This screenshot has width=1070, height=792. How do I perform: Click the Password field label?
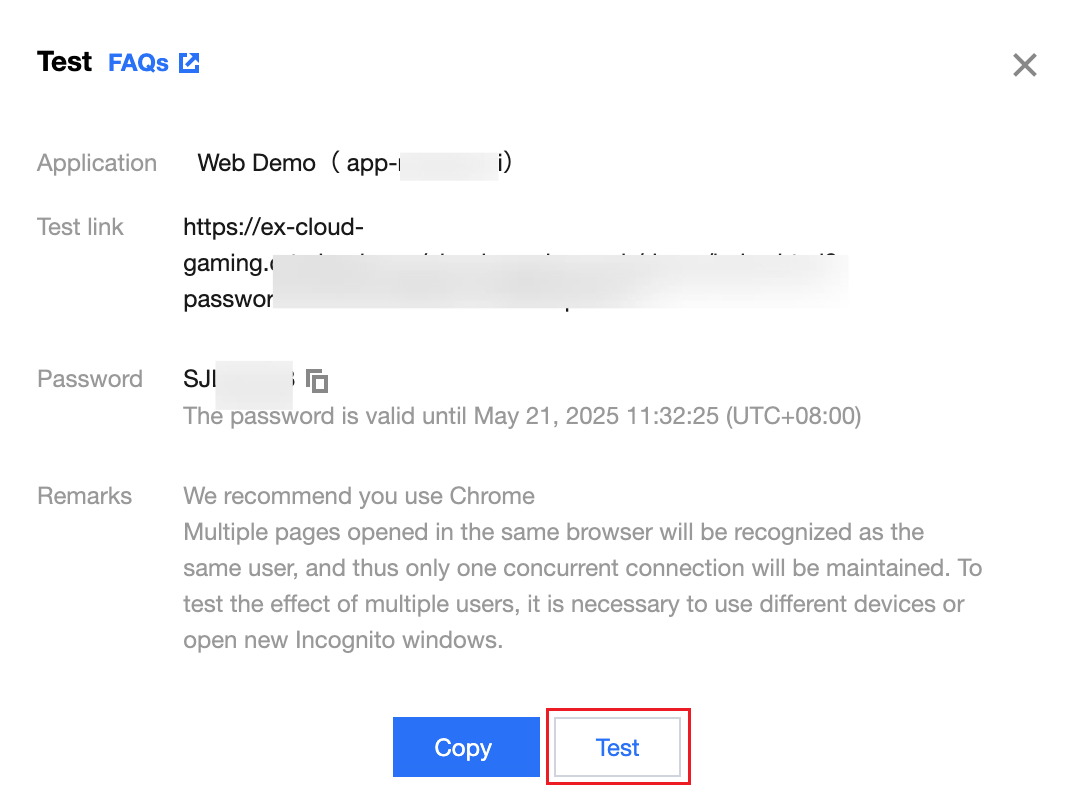click(90, 379)
